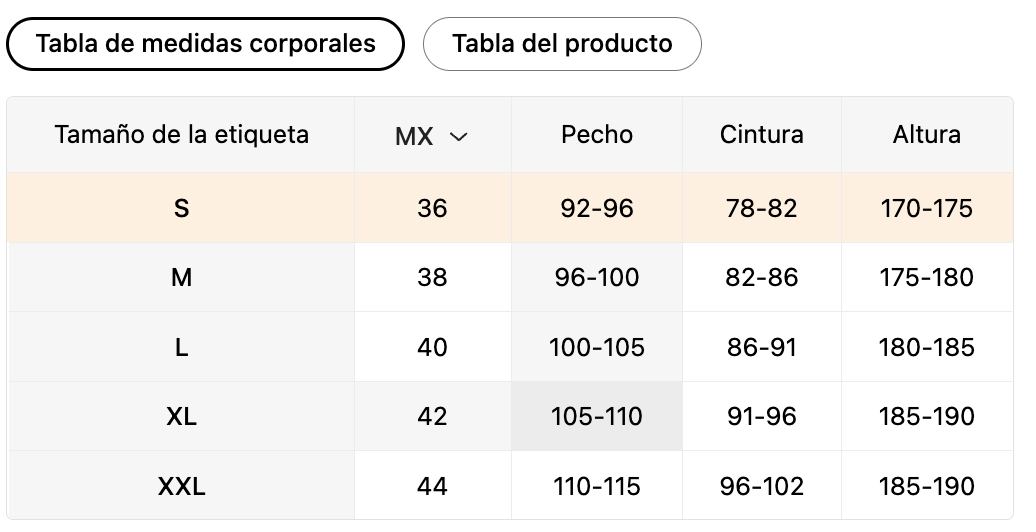Click the Pecho column header
Image resolution: width=1036 pixels, height=532 pixels.
[597, 135]
